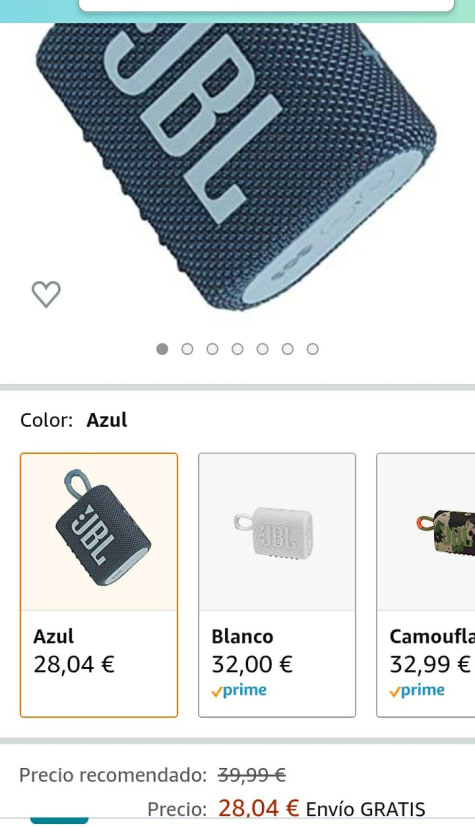The height and width of the screenshot is (828, 475).
Task: Tap the heart wishlist icon
Action: click(x=46, y=294)
